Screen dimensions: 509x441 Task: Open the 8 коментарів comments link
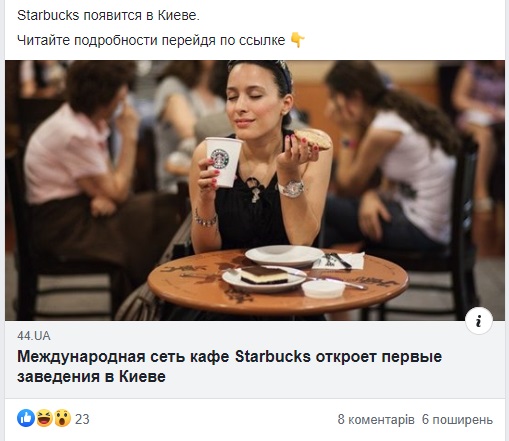tap(376, 419)
